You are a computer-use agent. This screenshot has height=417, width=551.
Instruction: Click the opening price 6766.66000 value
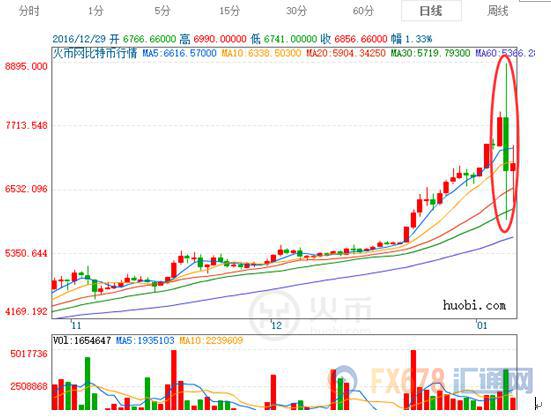(x=149, y=39)
